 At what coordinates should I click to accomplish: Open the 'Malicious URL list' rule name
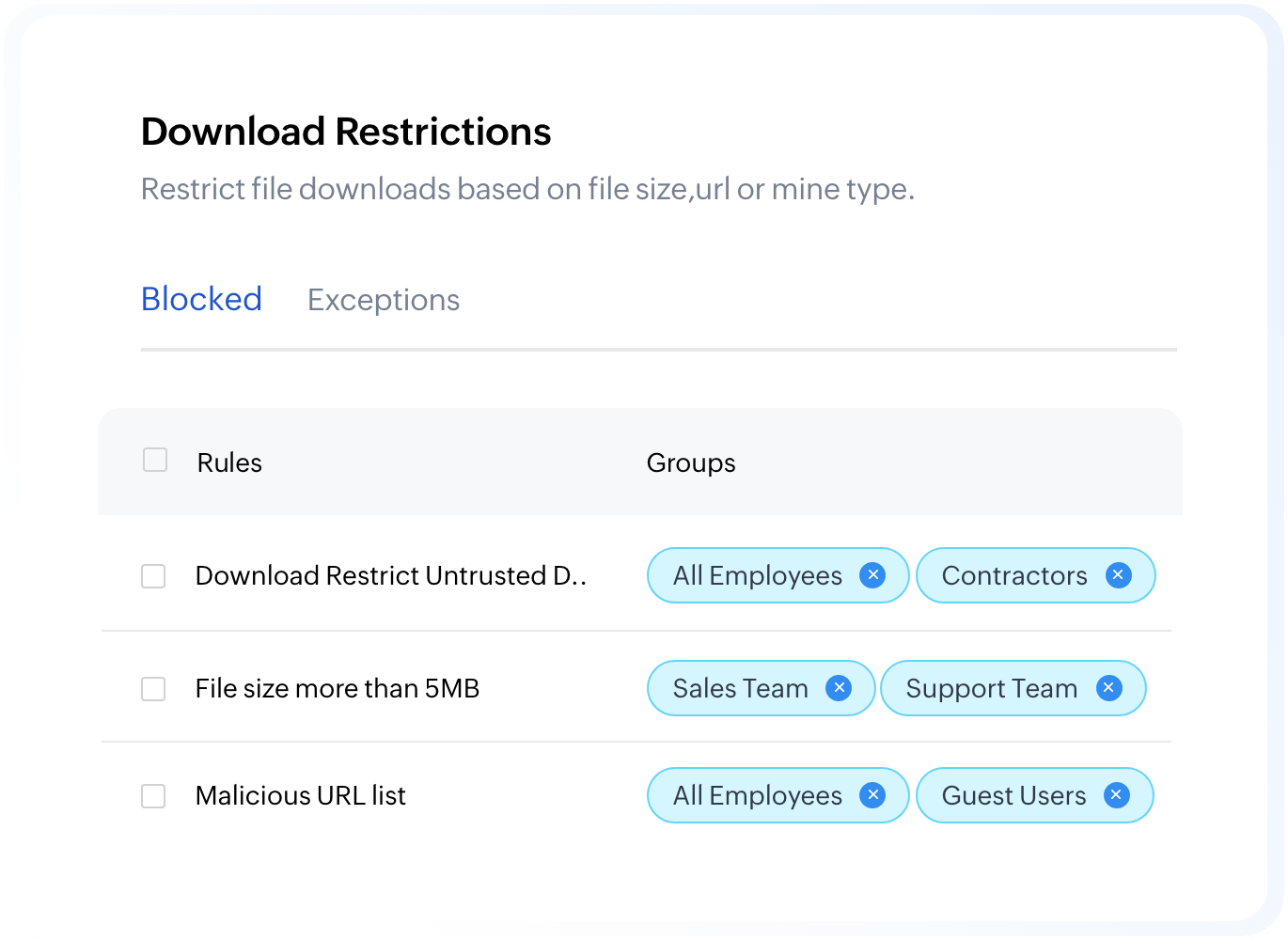coord(301,795)
